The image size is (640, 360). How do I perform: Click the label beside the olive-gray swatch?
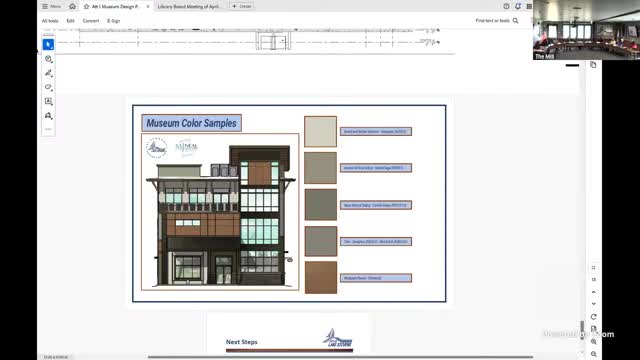[376, 205]
